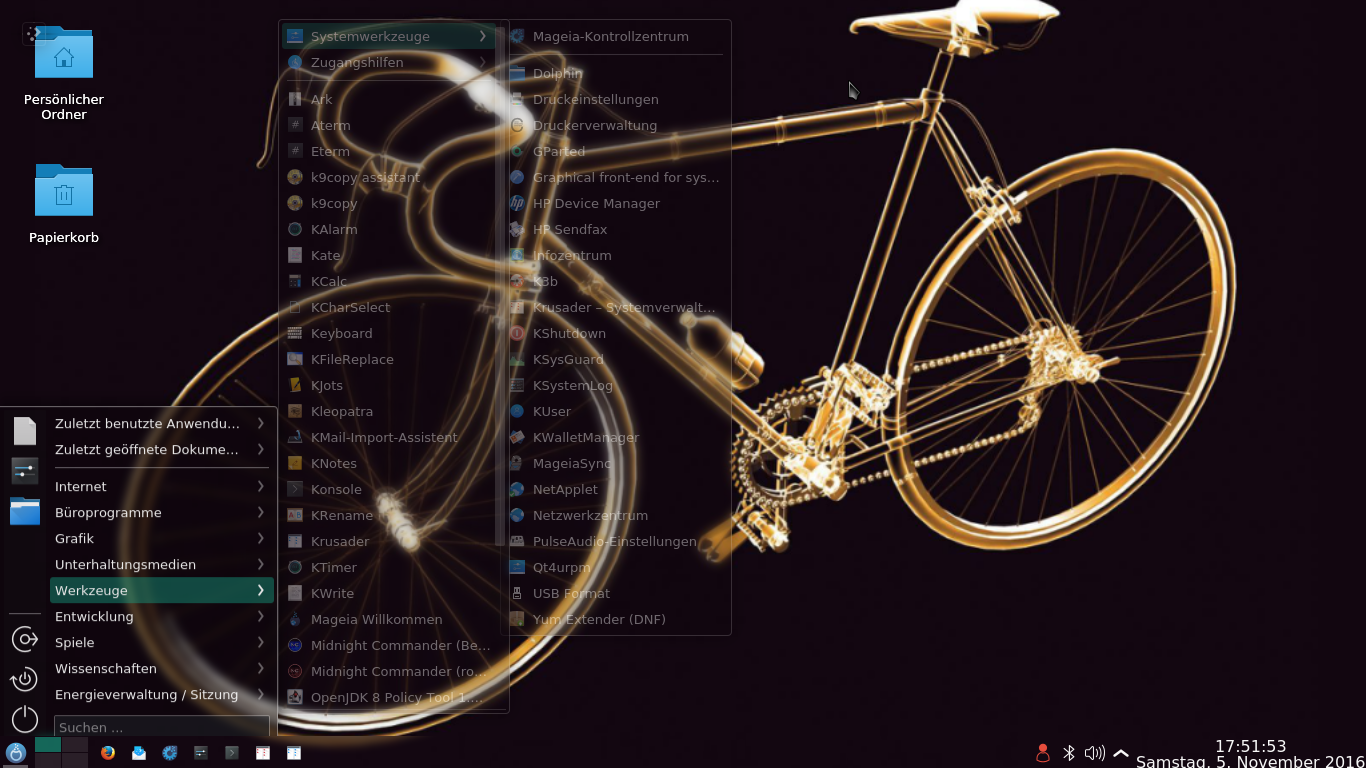The height and width of the screenshot is (768, 1366).
Task: Open Energieverwaltung / Sitzung menu entry
Action: [162, 694]
